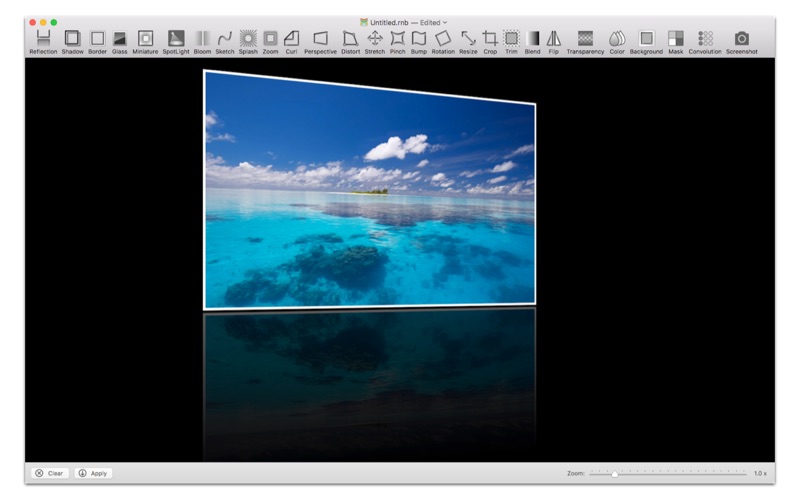
Task: Open the Miniature effect
Action: tap(145, 42)
